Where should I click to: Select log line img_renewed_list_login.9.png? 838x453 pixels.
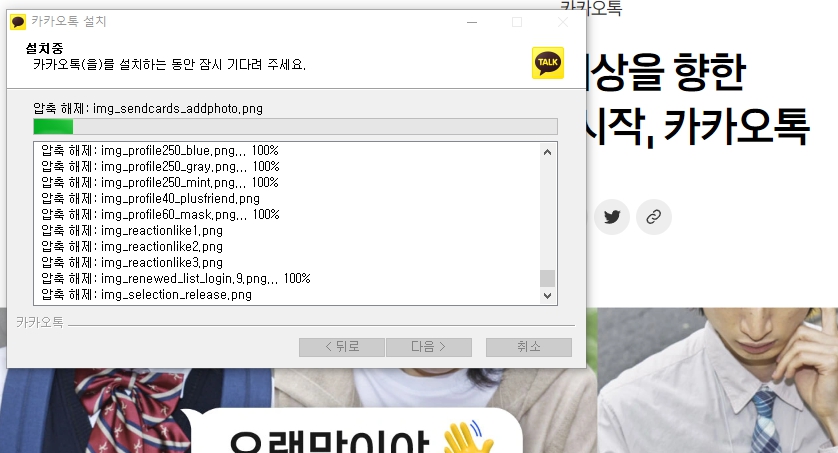(x=176, y=278)
